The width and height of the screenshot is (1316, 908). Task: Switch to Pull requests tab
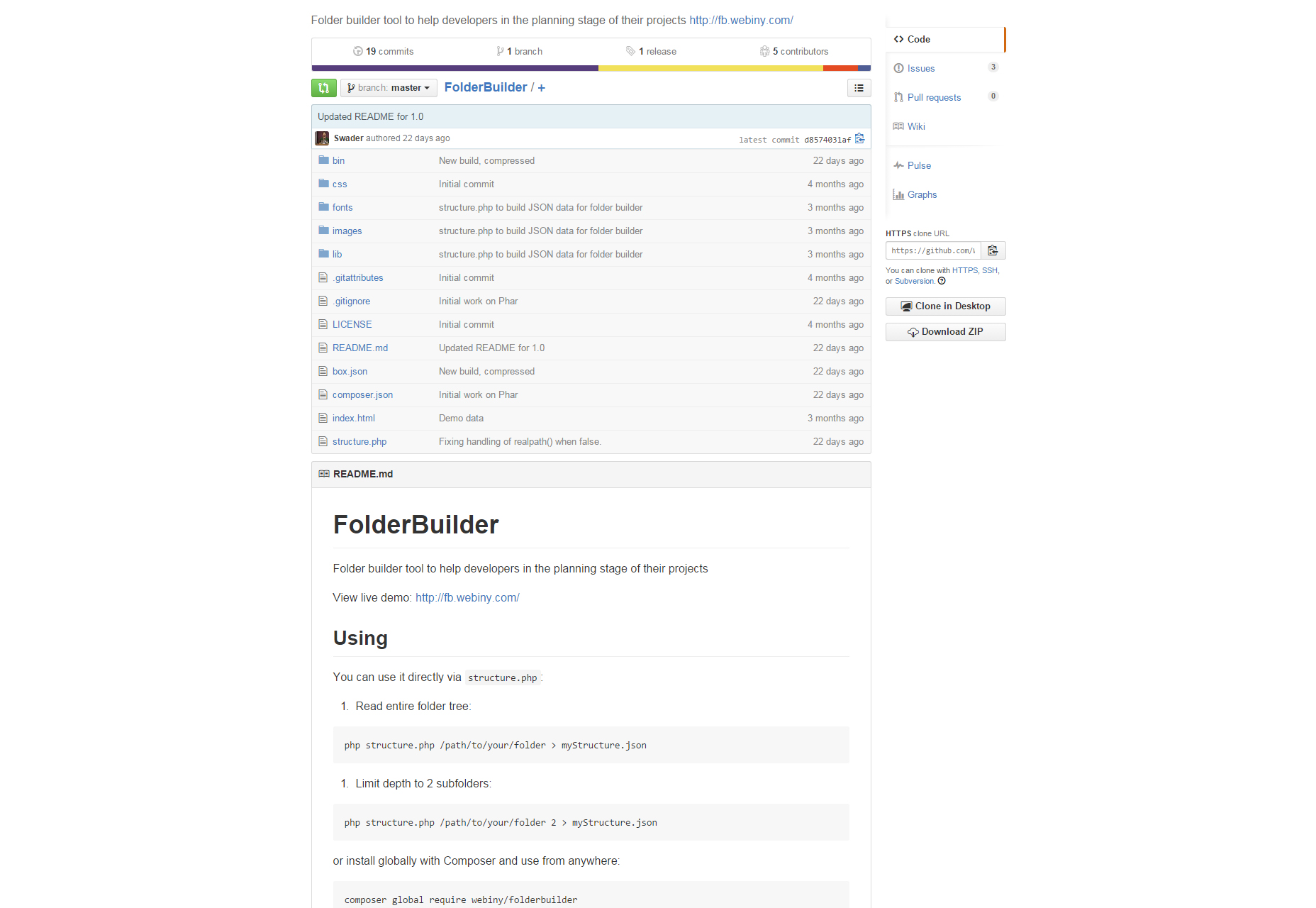pos(934,98)
